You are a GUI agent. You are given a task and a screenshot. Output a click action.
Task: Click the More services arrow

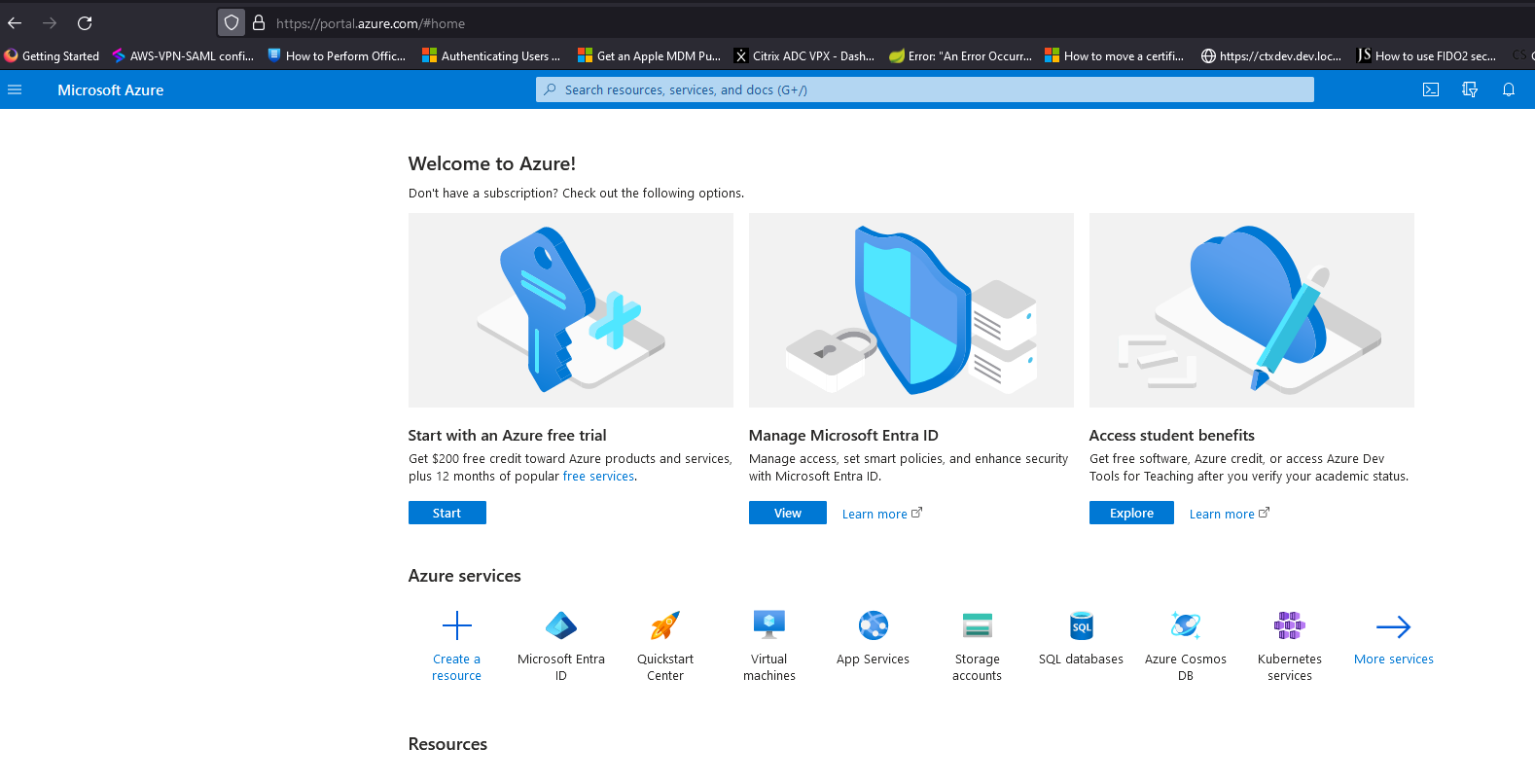[1393, 627]
